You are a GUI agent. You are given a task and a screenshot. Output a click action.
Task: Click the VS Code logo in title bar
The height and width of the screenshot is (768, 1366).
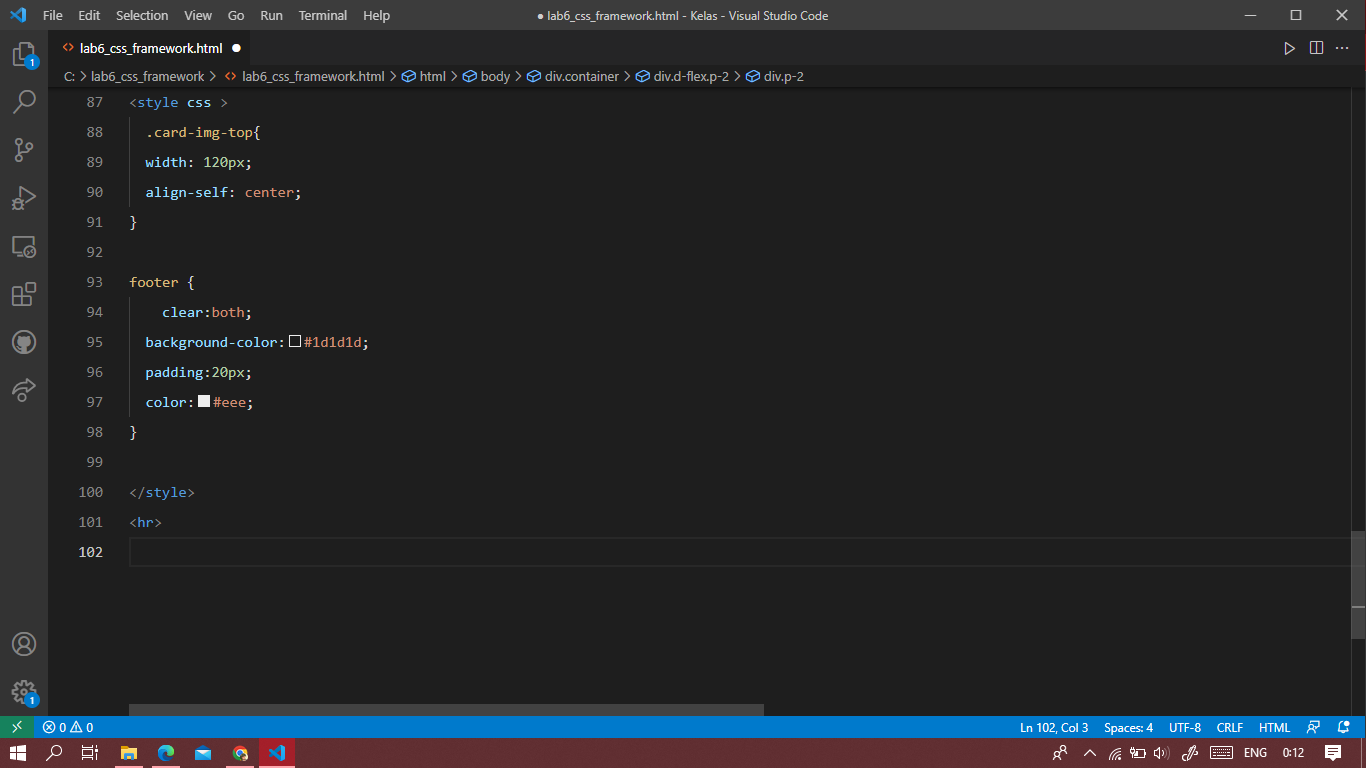tap(17, 15)
